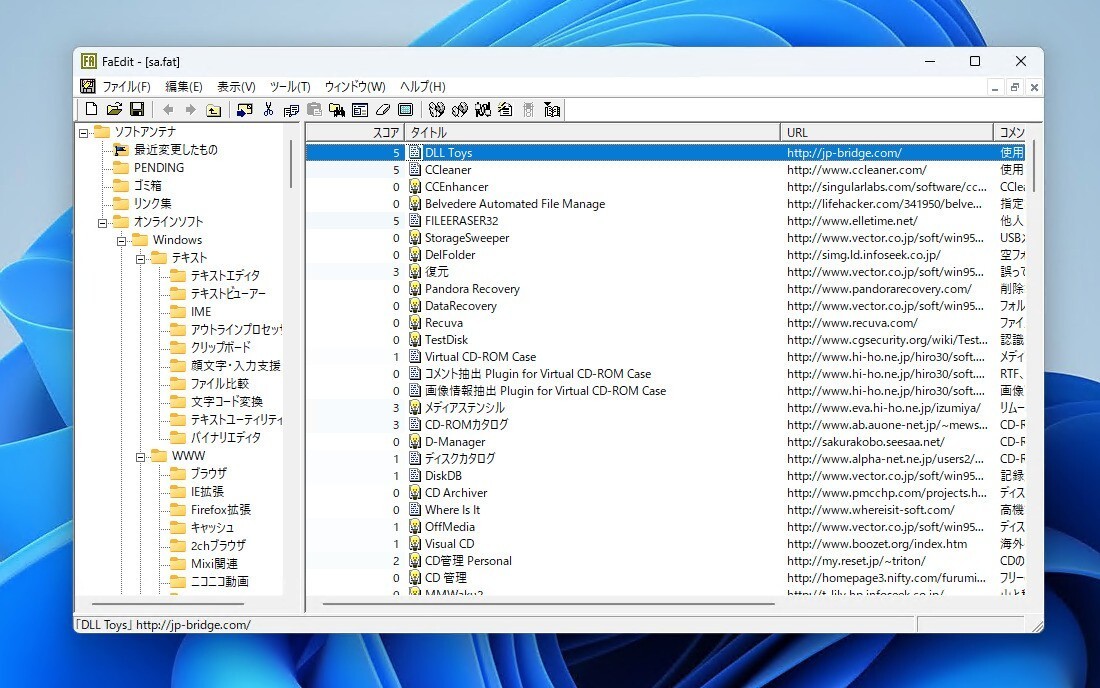Click the greyed Paste clipboard toolbar icon
The height and width of the screenshot is (688, 1100).
[x=314, y=109]
